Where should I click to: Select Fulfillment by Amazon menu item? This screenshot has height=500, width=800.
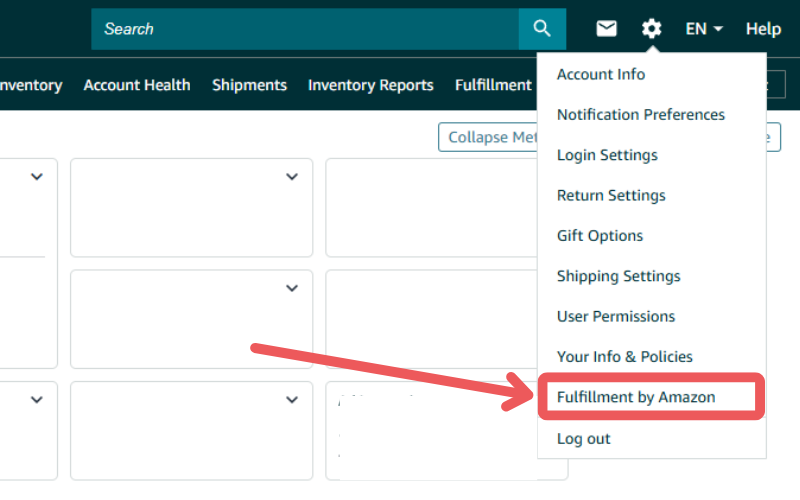coord(636,397)
